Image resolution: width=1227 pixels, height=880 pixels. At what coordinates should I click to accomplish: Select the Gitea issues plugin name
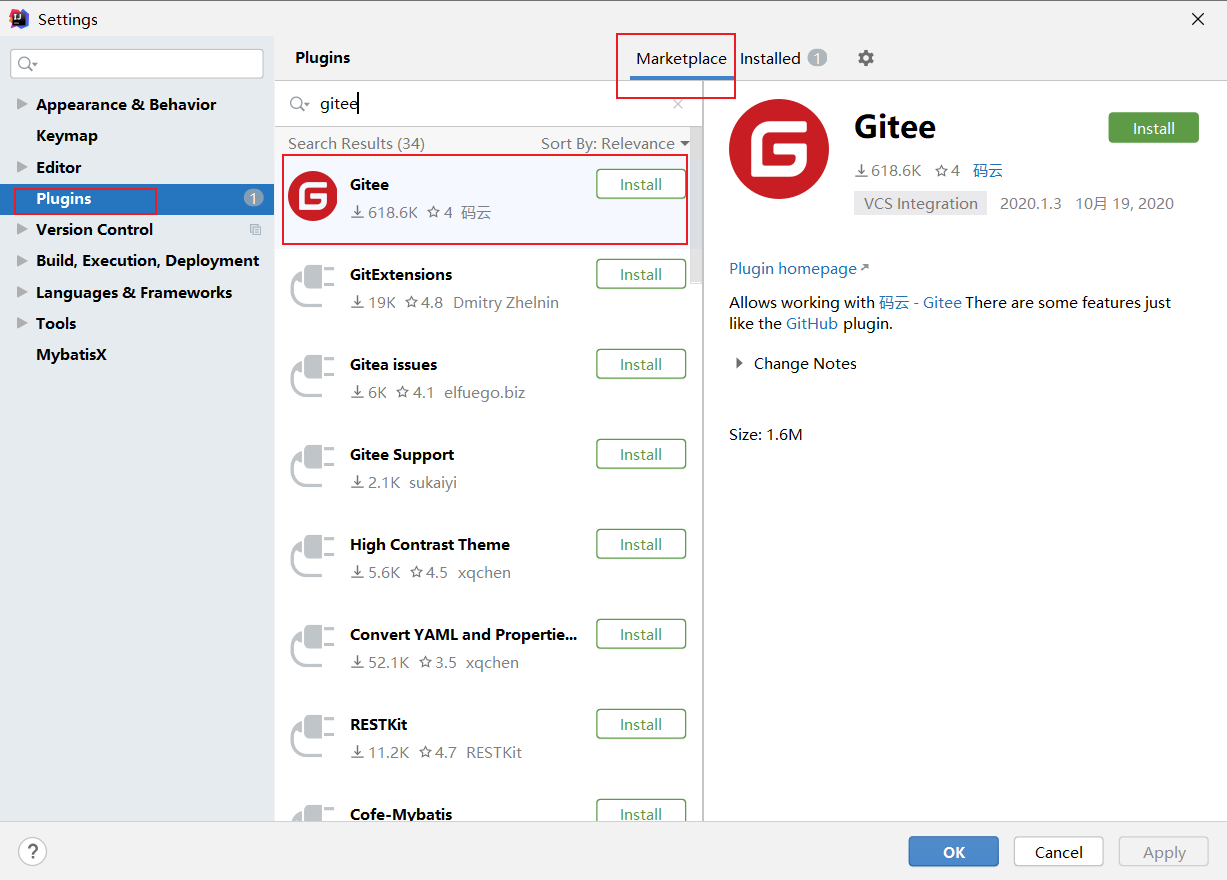pyautogui.click(x=394, y=364)
